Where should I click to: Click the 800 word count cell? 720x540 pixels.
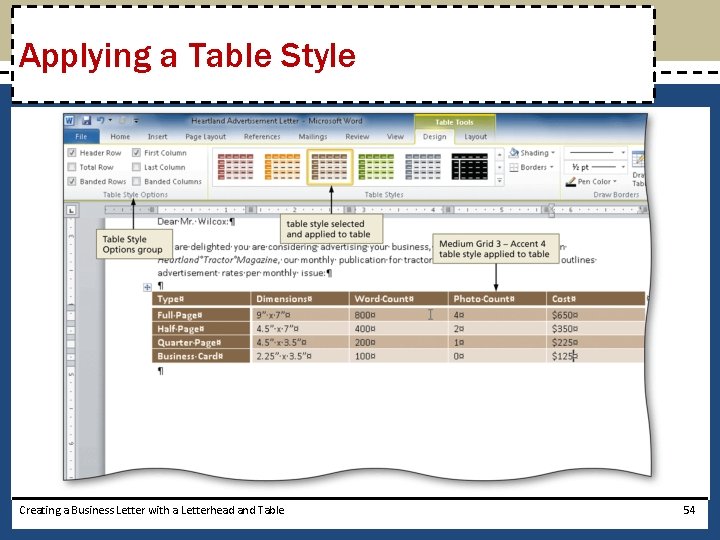tap(399, 315)
